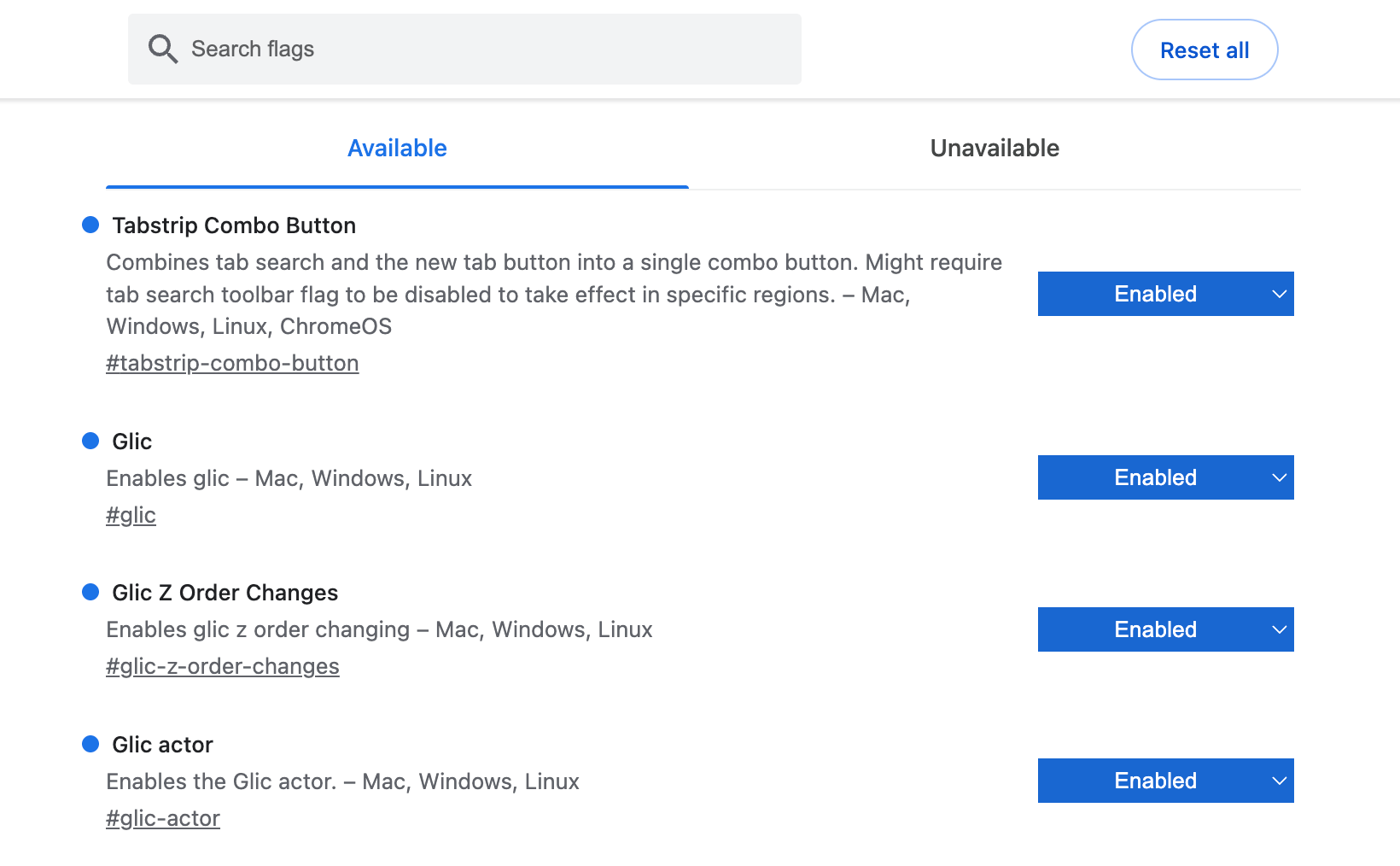Open the #glic-actor link
1400x866 pixels.
click(x=162, y=817)
